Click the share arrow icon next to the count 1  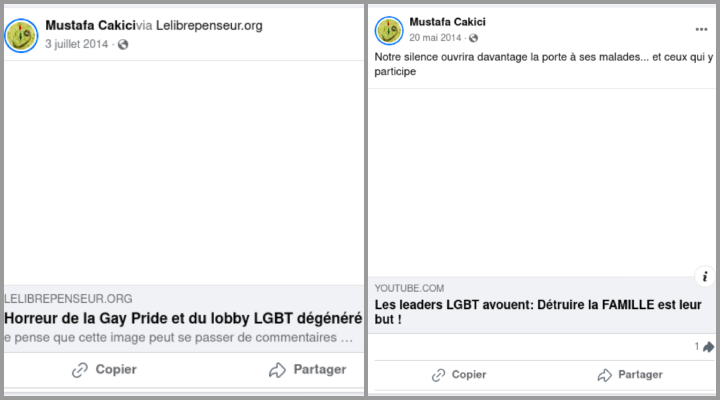coord(708,347)
